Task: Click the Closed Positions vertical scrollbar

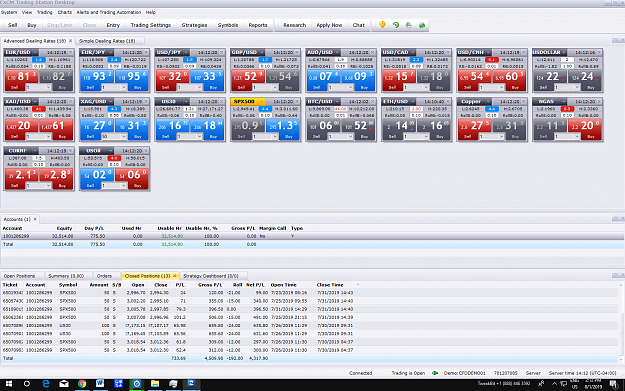Action: tap(621, 321)
